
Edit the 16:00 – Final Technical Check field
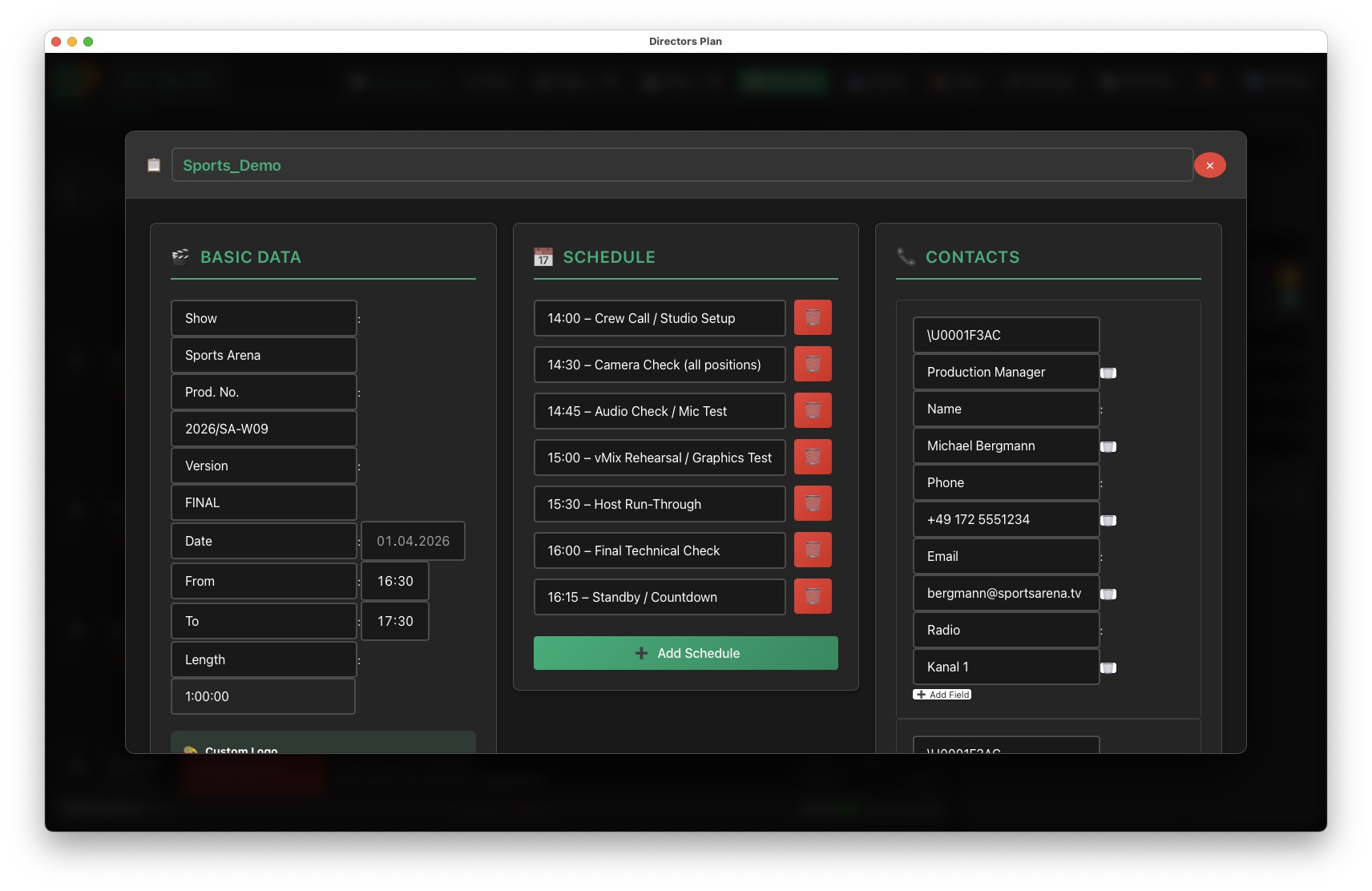(x=660, y=550)
